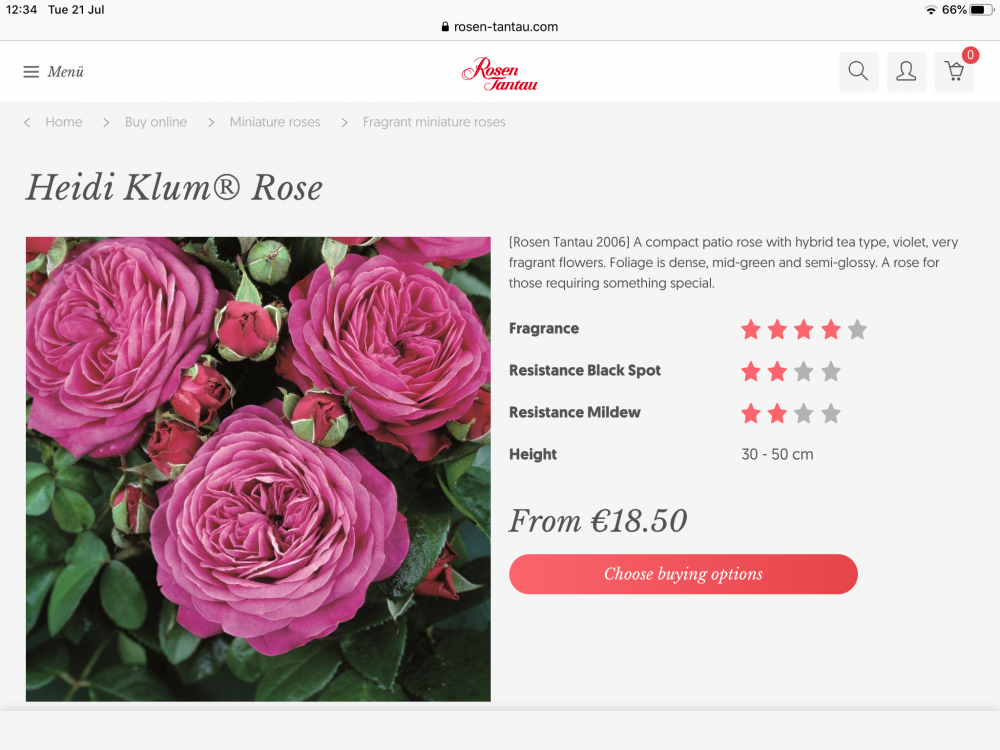Click the 30 - 50 cm height value

pyautogui.click(x=777, y=454)
